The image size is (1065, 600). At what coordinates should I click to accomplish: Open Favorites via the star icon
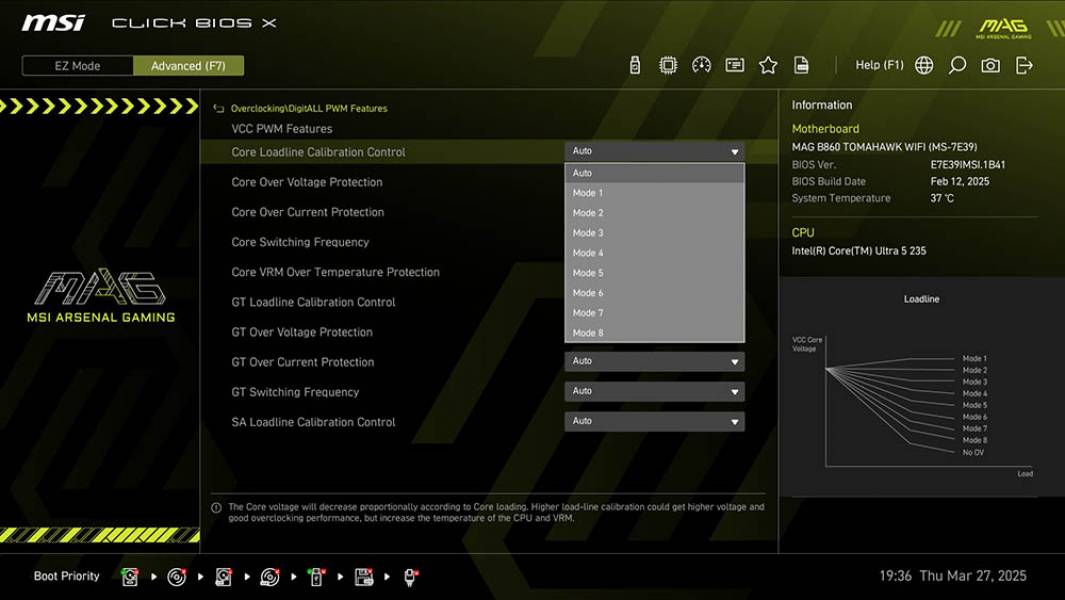[768, 65]
